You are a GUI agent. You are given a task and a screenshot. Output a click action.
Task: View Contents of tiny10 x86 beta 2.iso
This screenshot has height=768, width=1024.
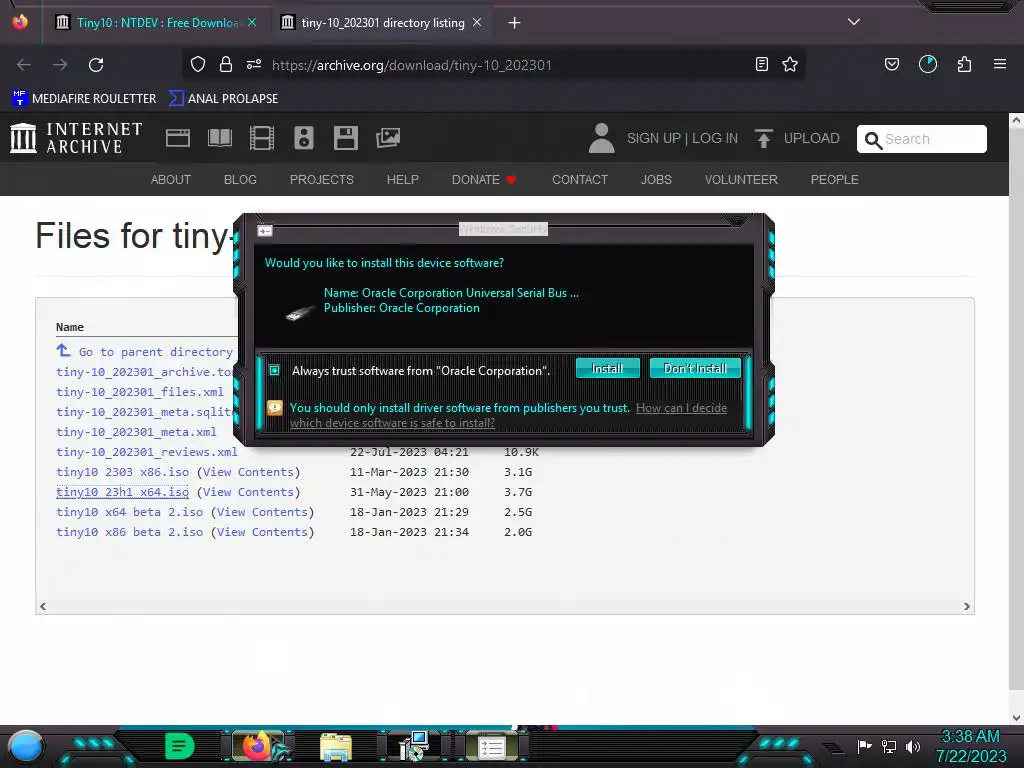pos(262,532)
